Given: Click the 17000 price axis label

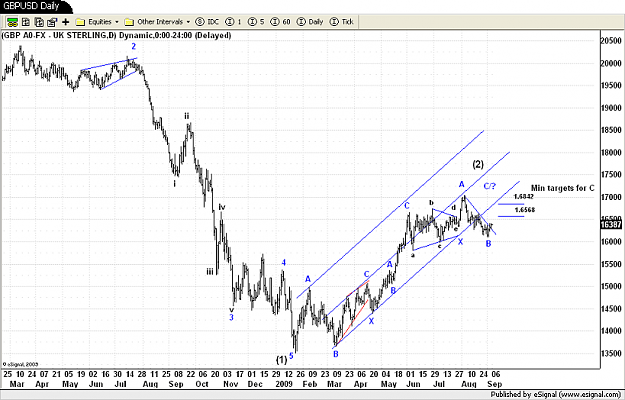Looking at the screenshot, I should pyautogui.click(x=613, y=197).
